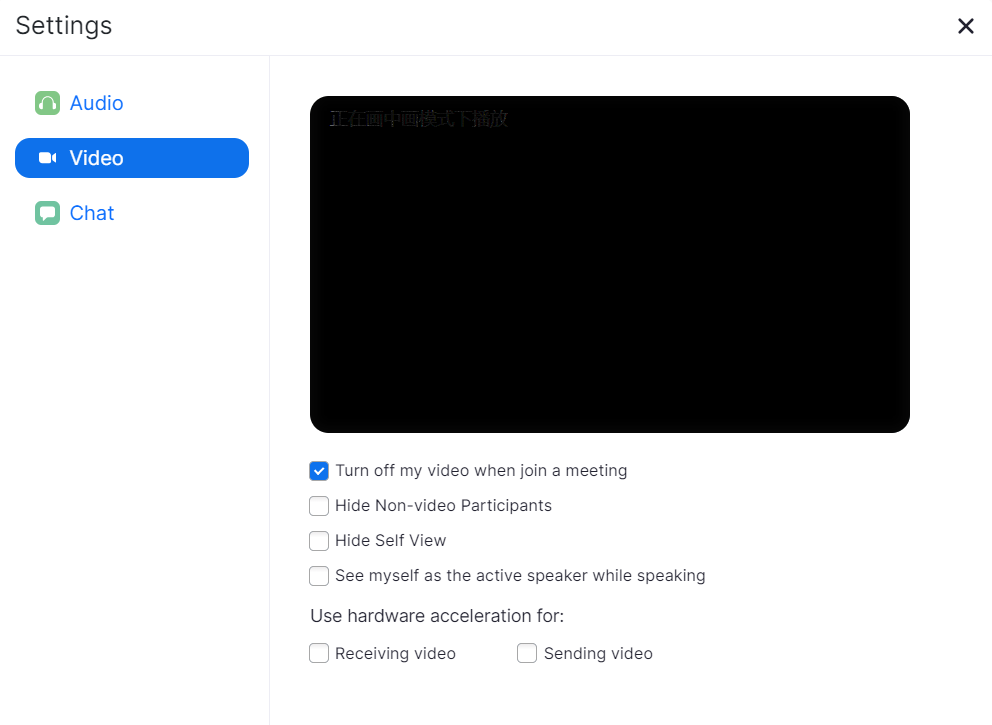Viewport: 992px width, 725px height.
Task: Select the Video settings section
Action: click(x=132, y=158)
